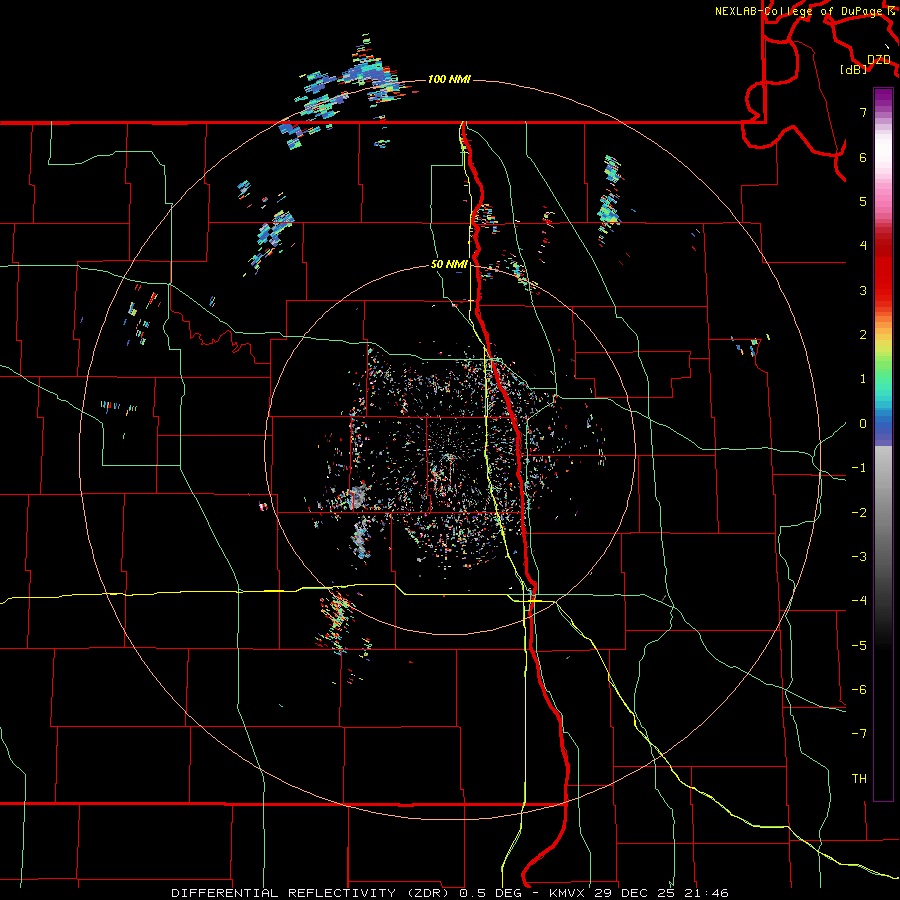
Task: Click the "-4" value on the color scale
Action: click(x=859, y=601)
